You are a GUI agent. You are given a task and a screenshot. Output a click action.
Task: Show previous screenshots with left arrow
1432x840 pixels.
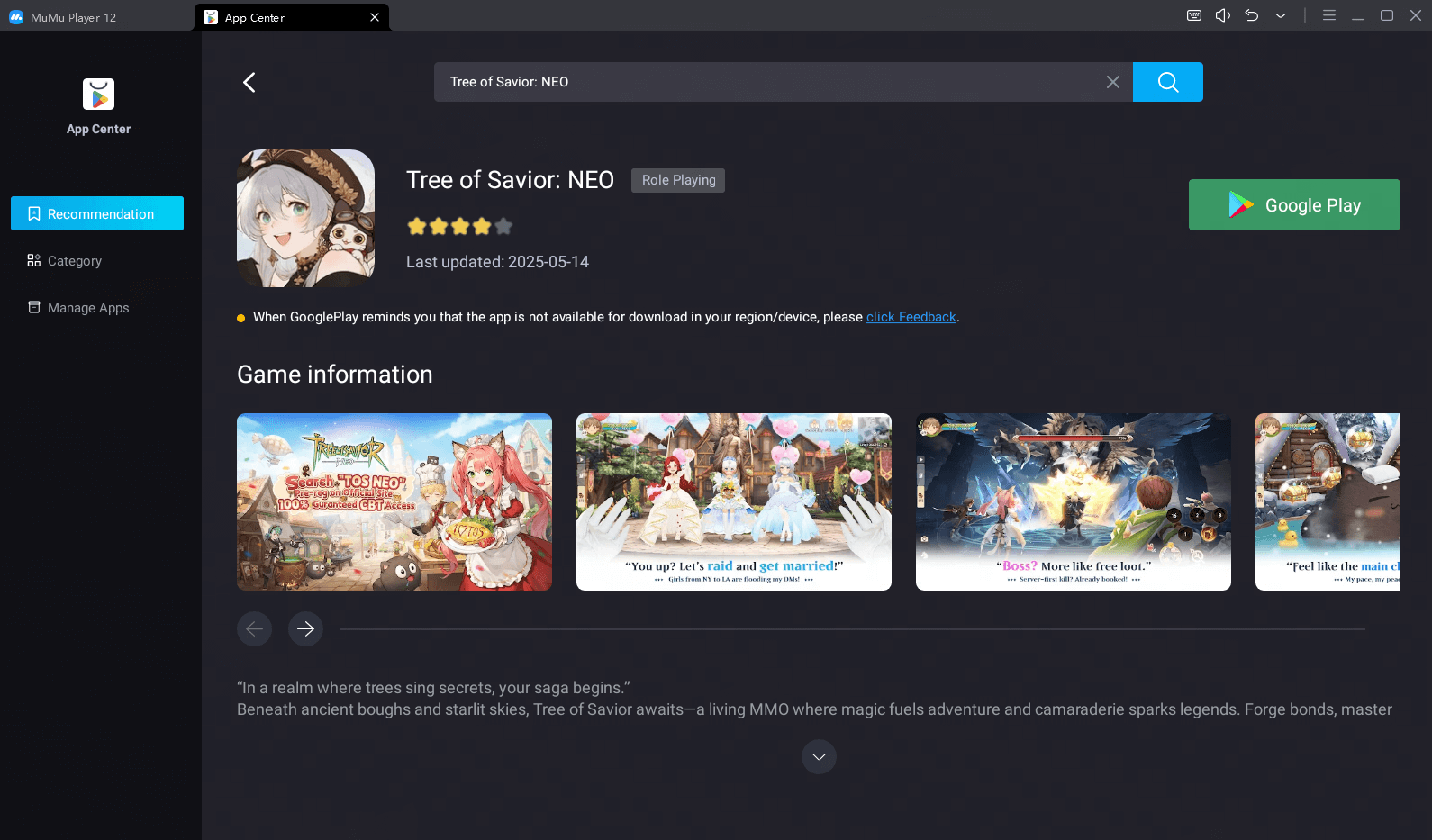point(255,628)
